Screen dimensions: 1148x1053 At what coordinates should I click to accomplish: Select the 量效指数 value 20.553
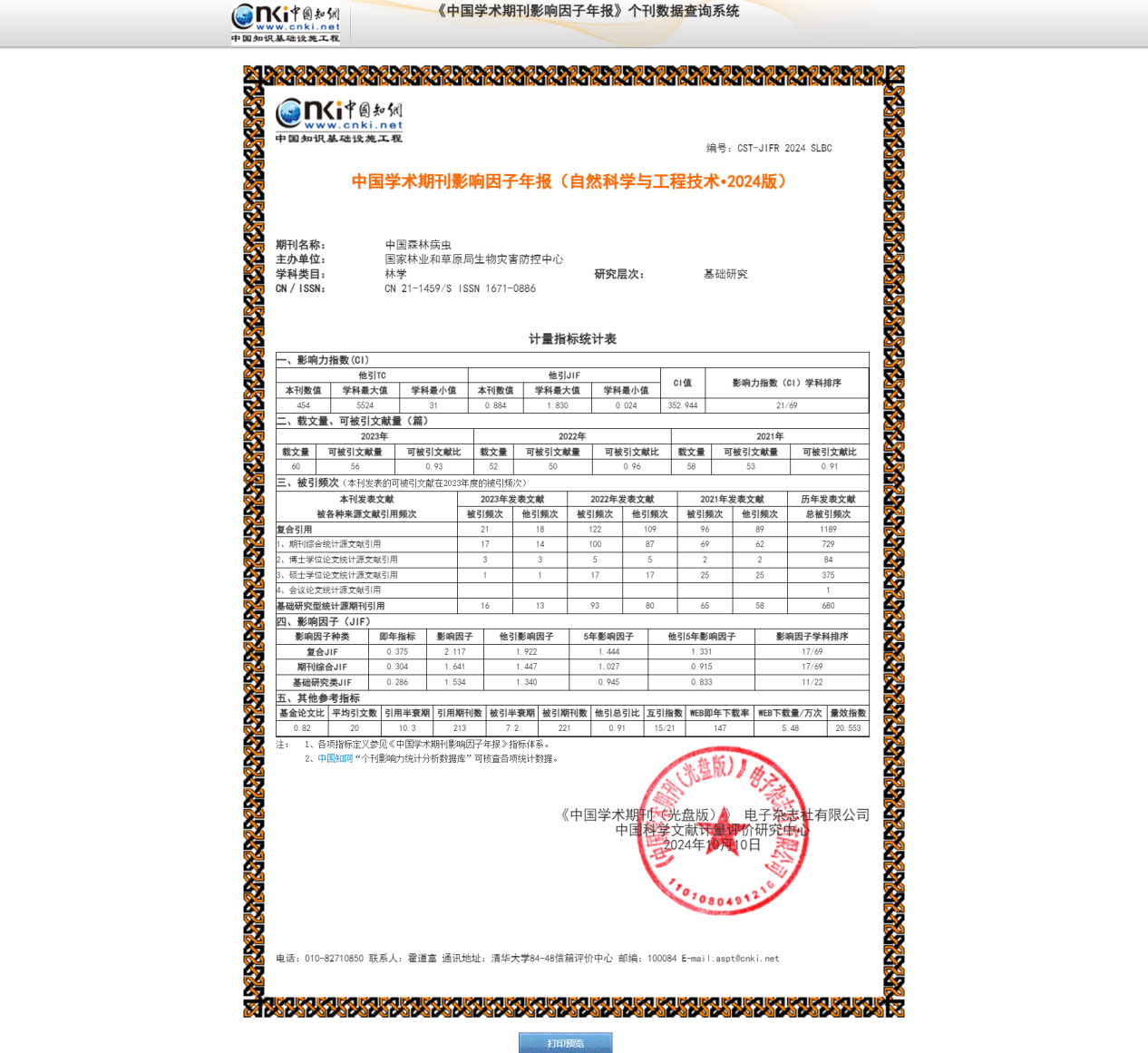pos(848,728)
